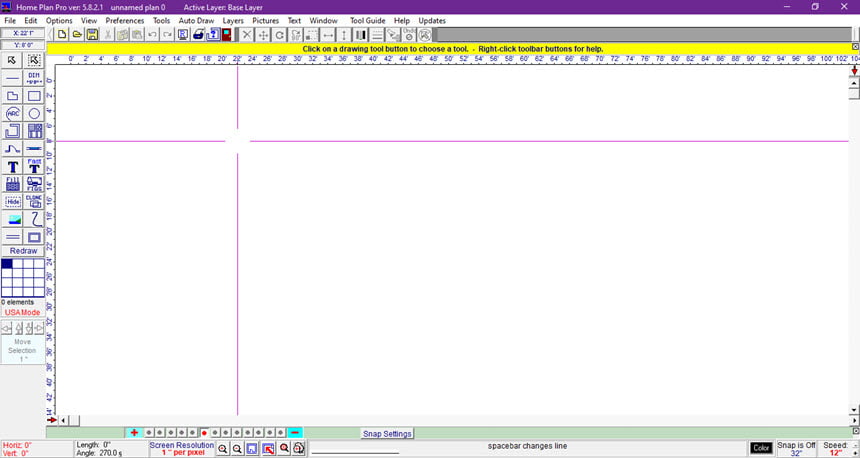This screenshot has width=860, height=458.
Task: Click the printer icon in toolbar
Action: coord(198,35)
